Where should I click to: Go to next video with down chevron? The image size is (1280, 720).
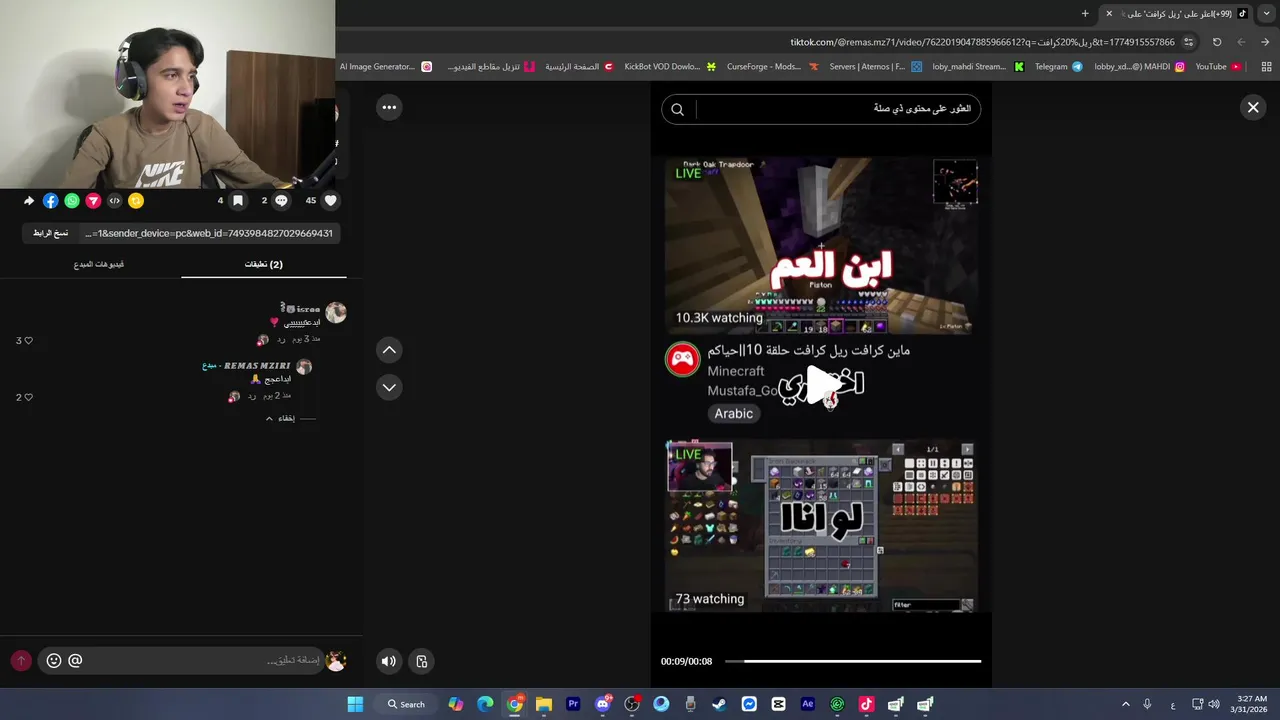389,387
